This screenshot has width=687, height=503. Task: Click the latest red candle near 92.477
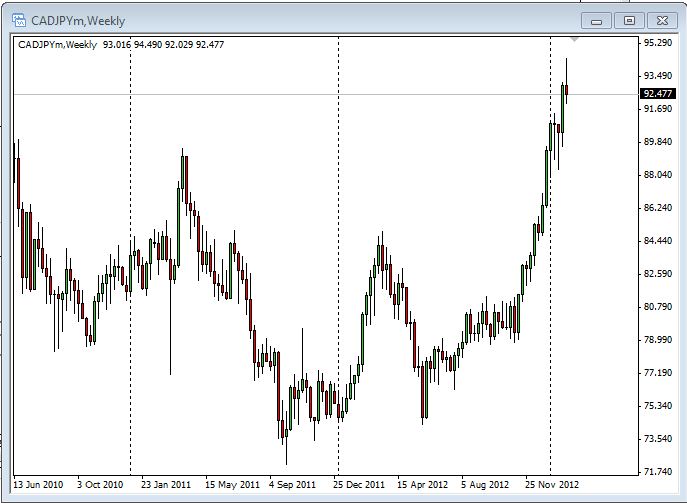[567, 90]
